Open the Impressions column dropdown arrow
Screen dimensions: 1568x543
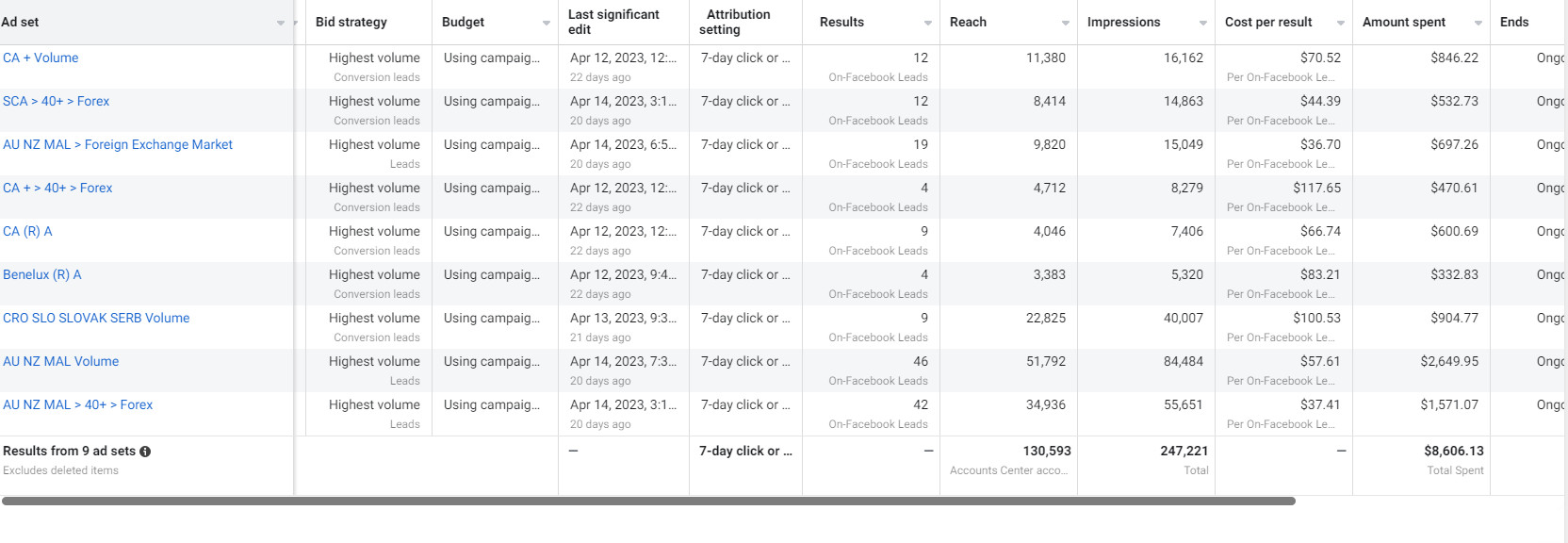click(x=1203, y=23)
